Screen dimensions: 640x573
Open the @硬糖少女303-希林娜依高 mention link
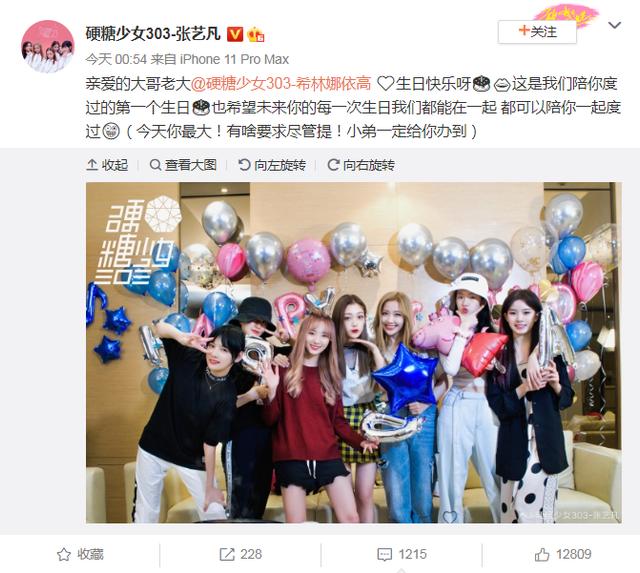(281, 84)
